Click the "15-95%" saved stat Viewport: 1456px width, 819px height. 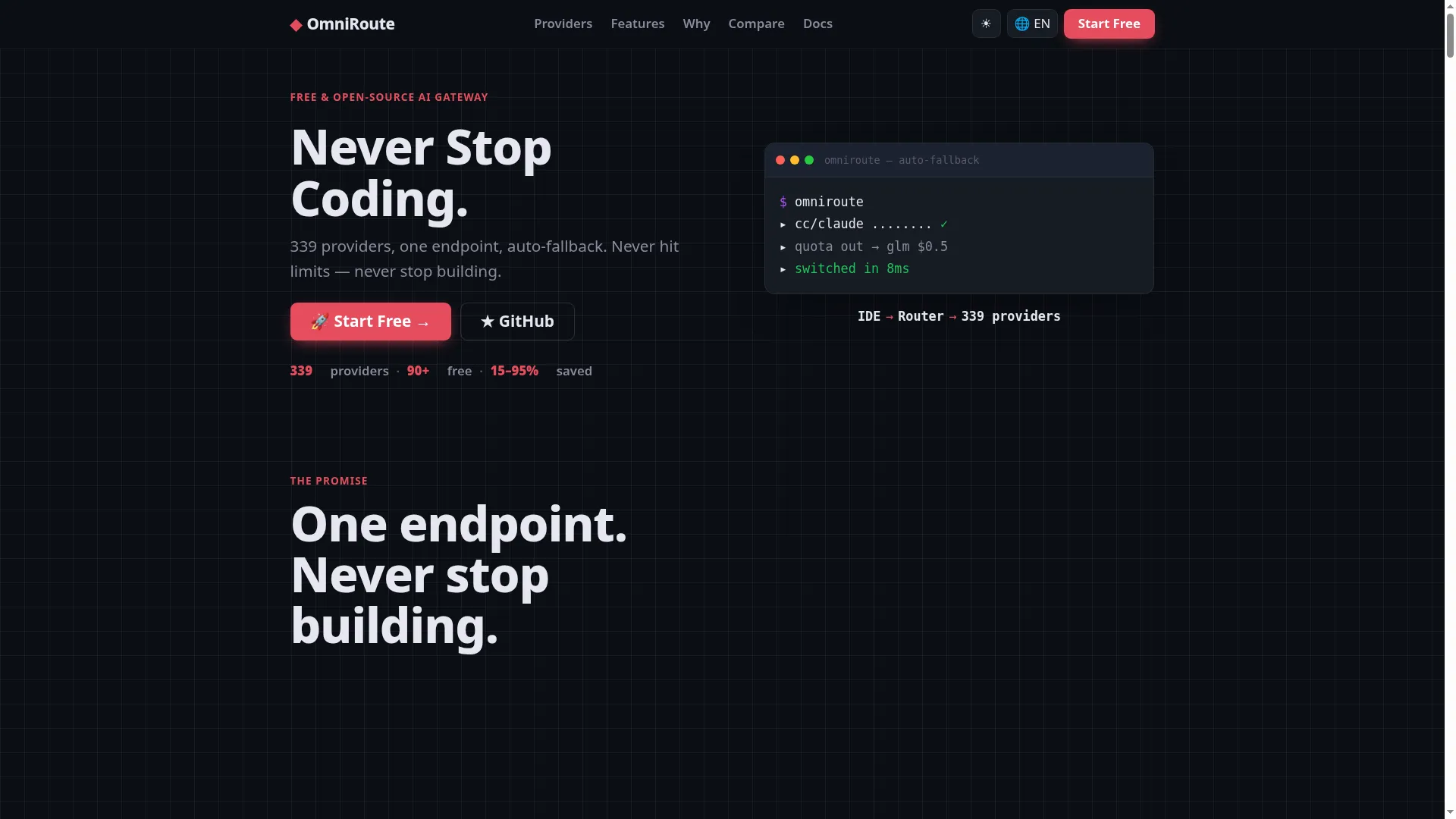(x=514, y=371)
